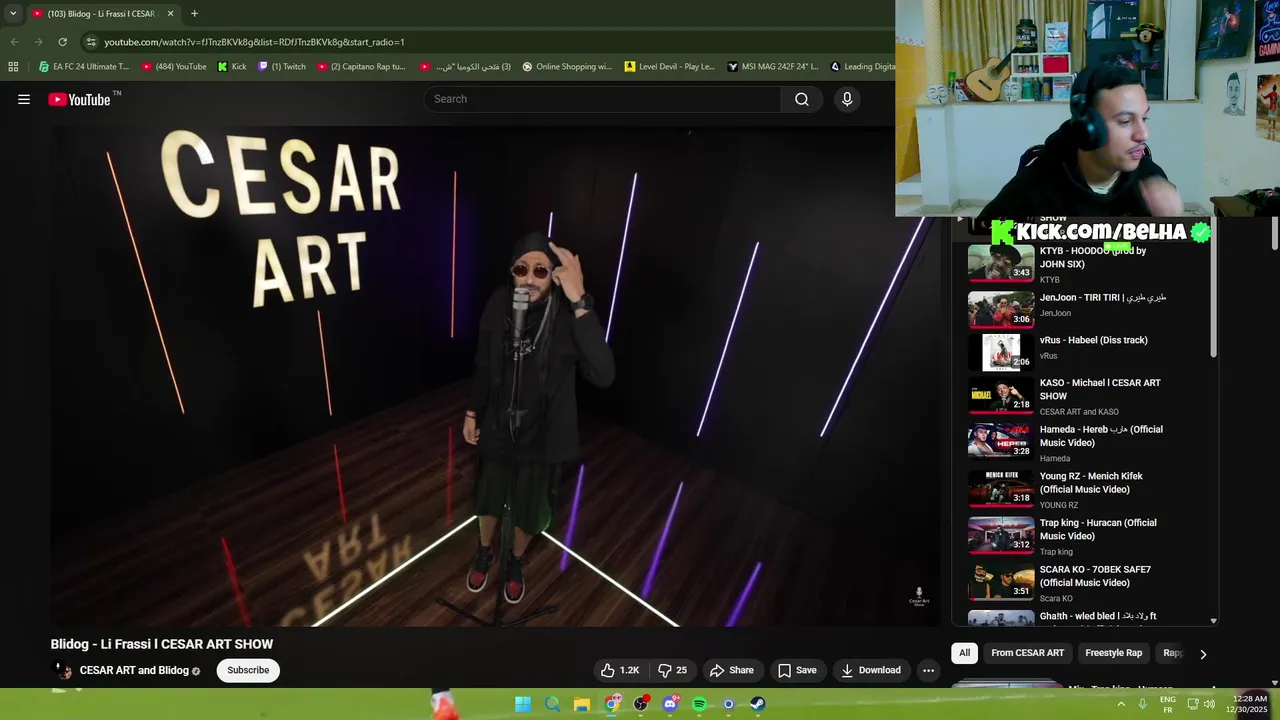This screenshot has width=1280, height=720.
Task: Open Discord from the taskbar
Action: [x=670, y=704]
